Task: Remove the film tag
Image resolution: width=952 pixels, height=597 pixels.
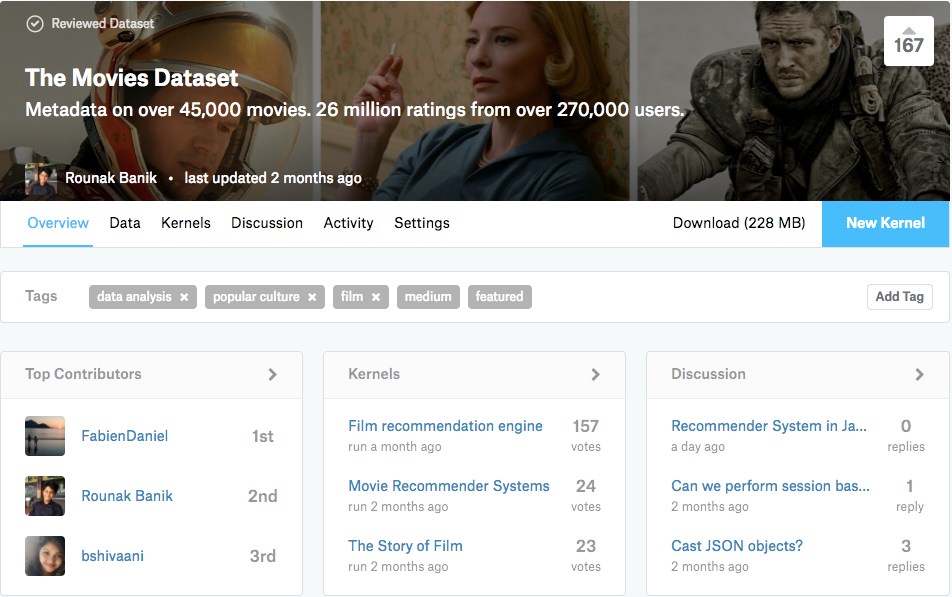Action: [x=376, y=297]
